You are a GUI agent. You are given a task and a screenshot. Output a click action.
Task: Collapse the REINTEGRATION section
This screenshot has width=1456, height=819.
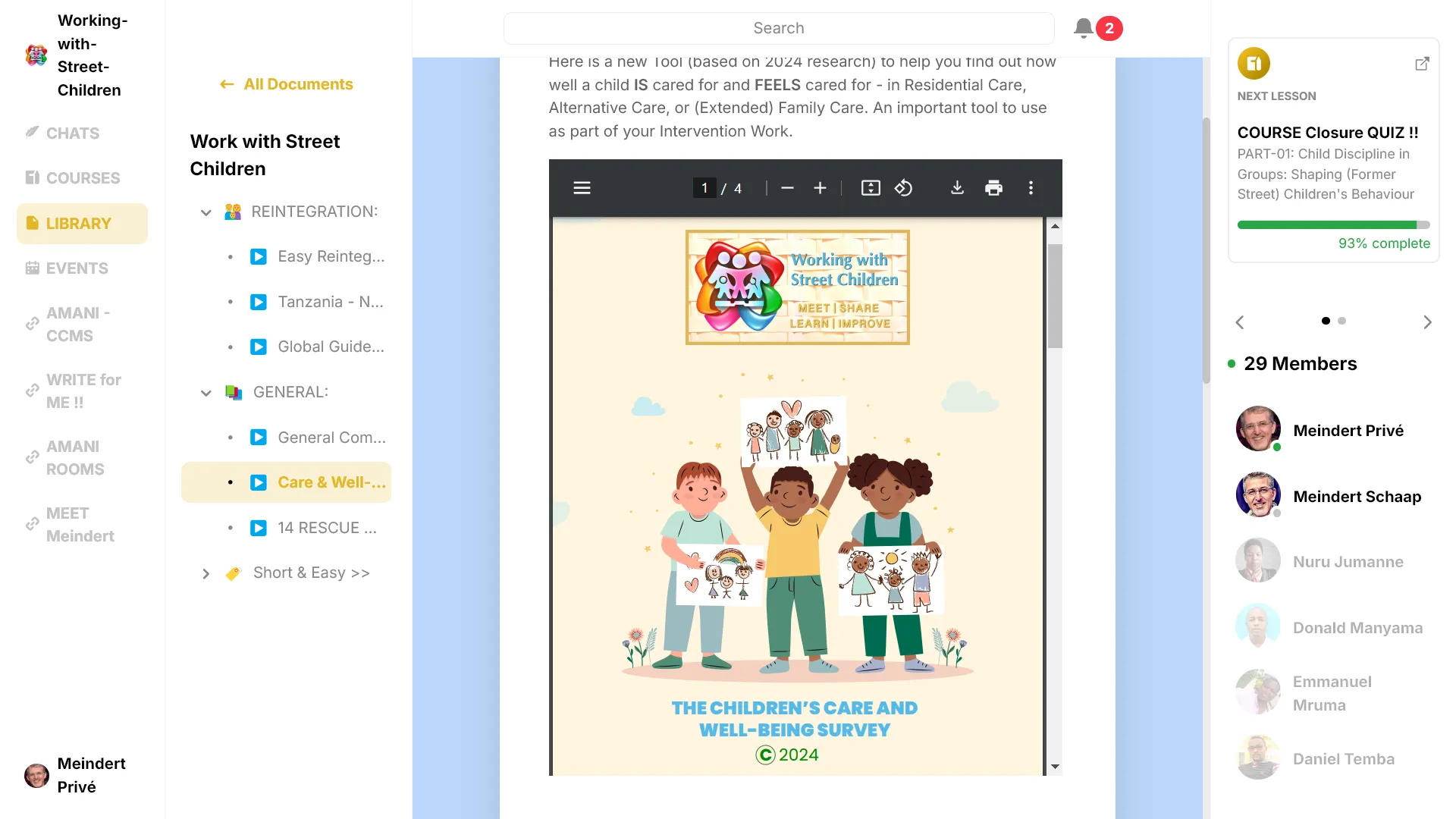[x=206, y=212]
